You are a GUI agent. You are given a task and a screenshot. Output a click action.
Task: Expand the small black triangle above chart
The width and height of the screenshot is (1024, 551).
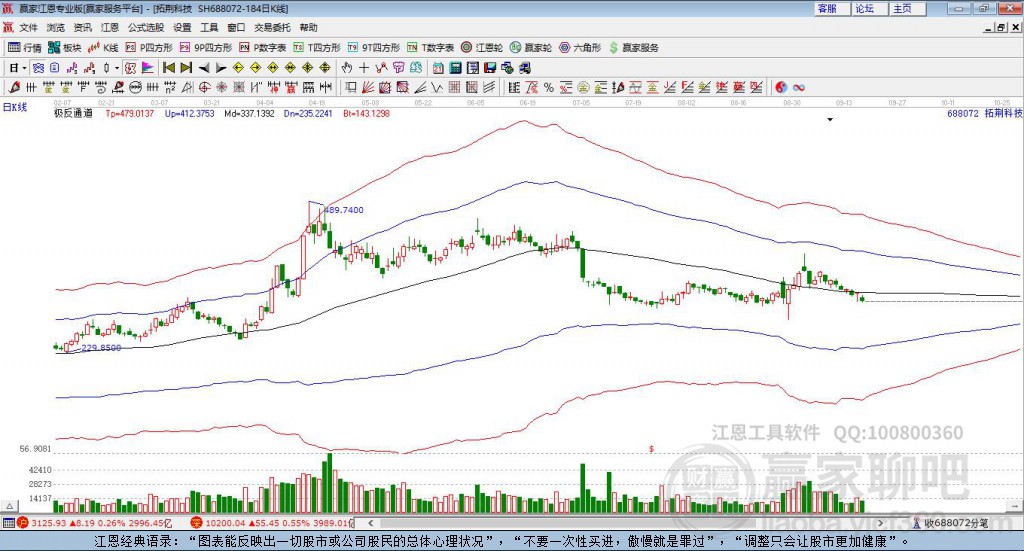coord(830,119)
